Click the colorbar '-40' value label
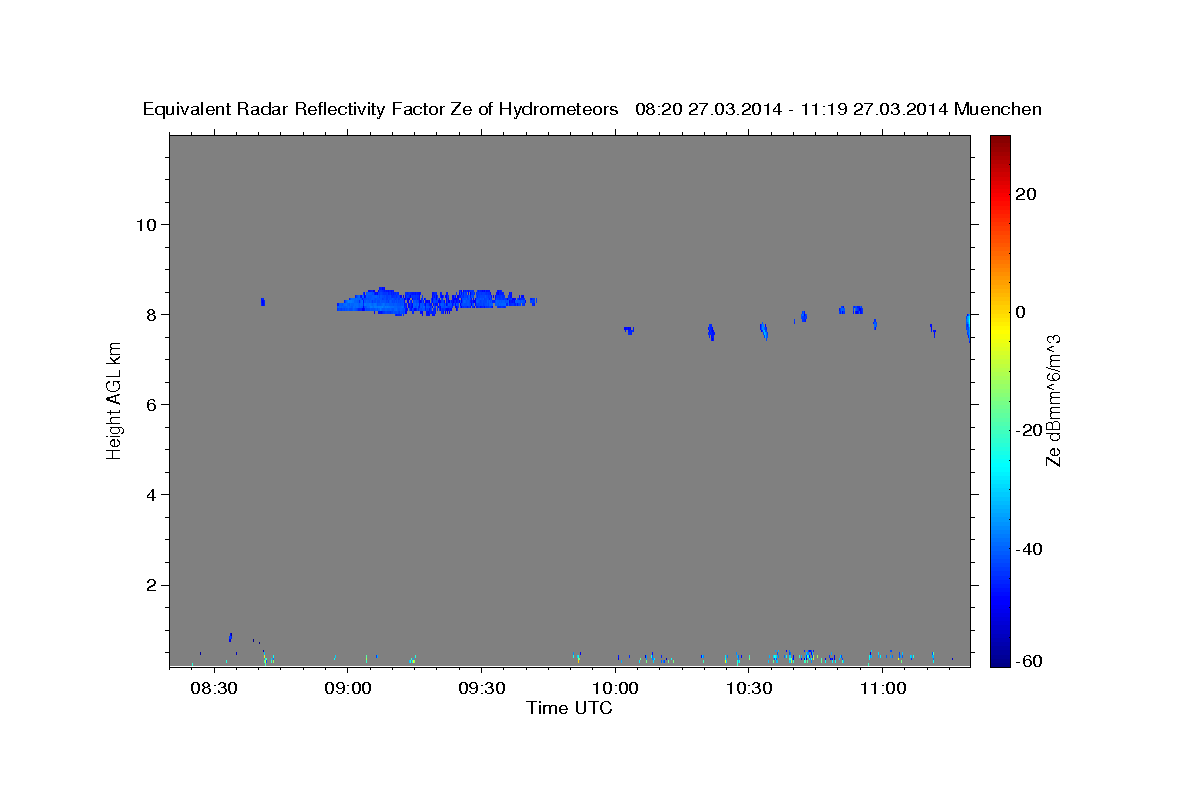The height and width of the screenshot is (800, 1200). (1029, 549)
